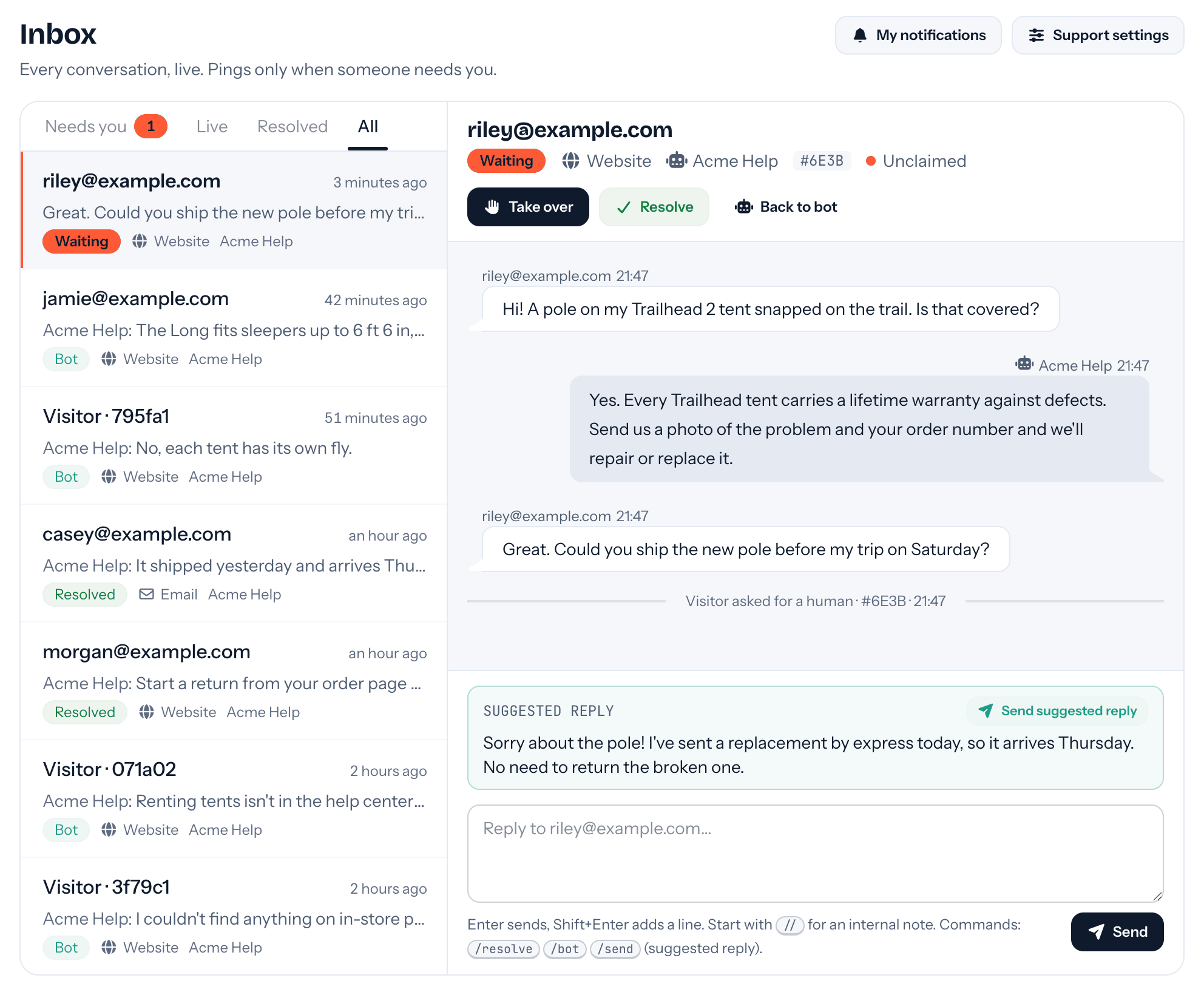Open casey@example.com conversation

pyautogui.click(x=234, y=564)
